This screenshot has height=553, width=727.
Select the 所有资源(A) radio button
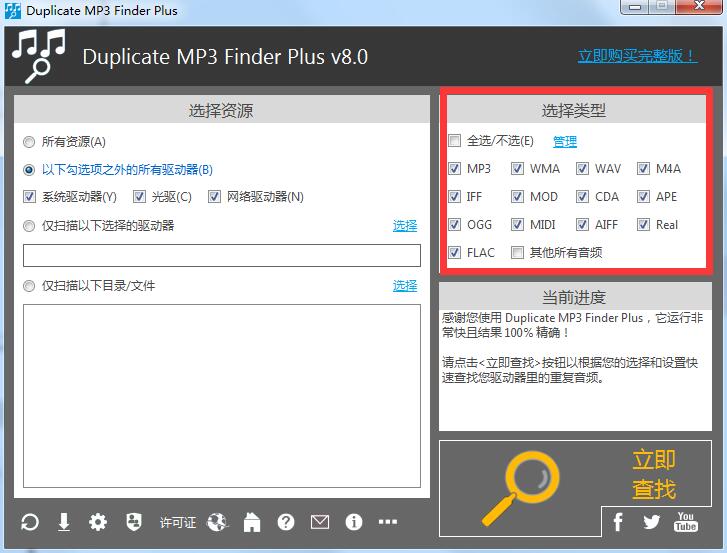coord(29,141)
